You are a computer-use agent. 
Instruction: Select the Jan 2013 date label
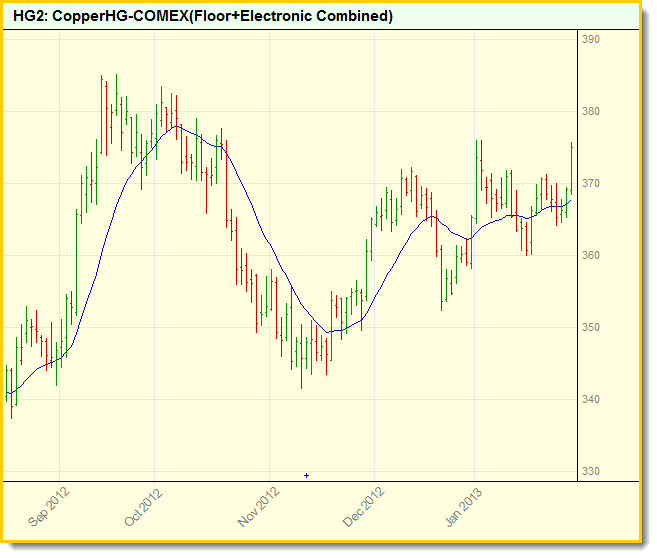point(464,507)
